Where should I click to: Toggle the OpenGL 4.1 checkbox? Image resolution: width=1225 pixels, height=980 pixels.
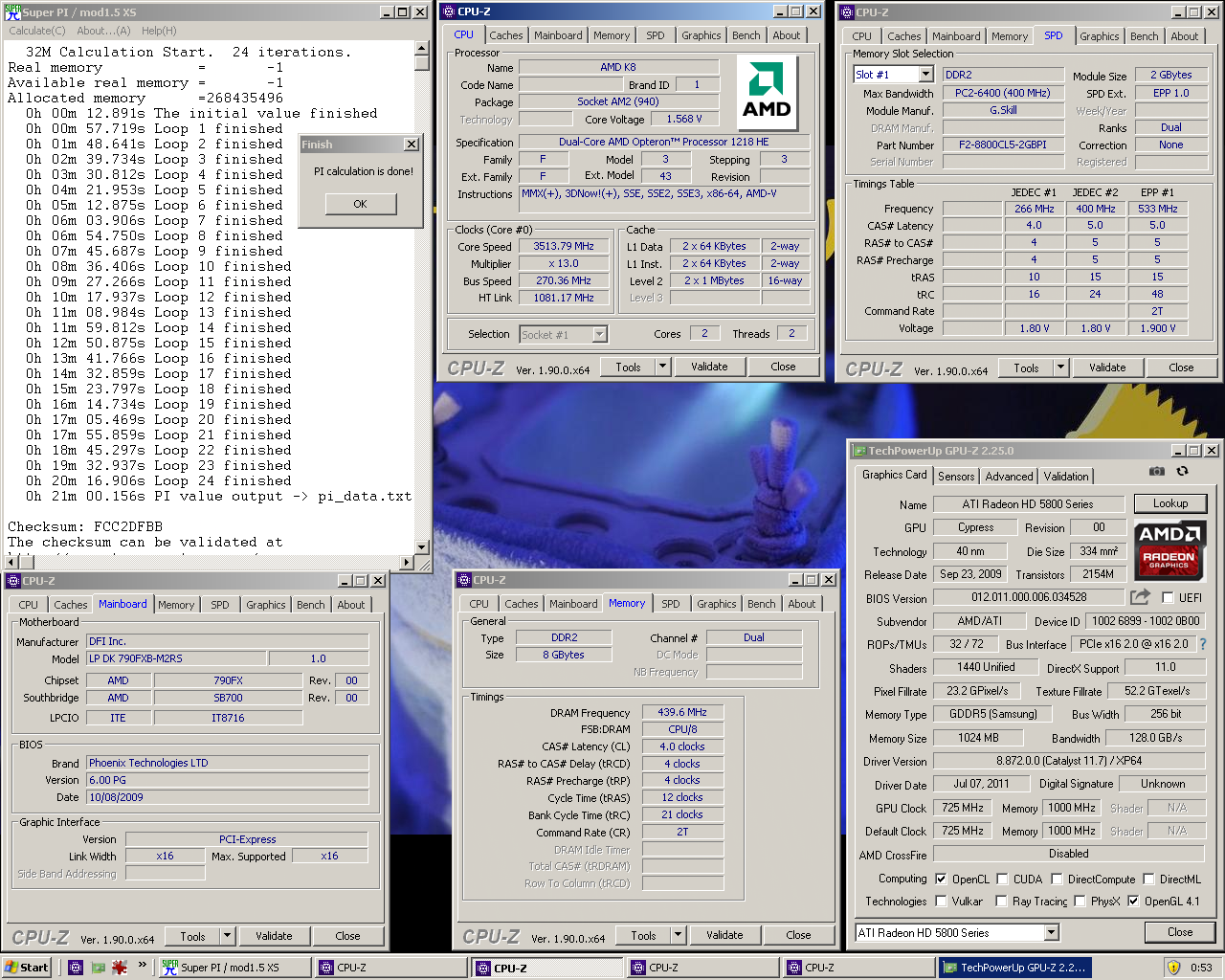(x=1133, y=901)
